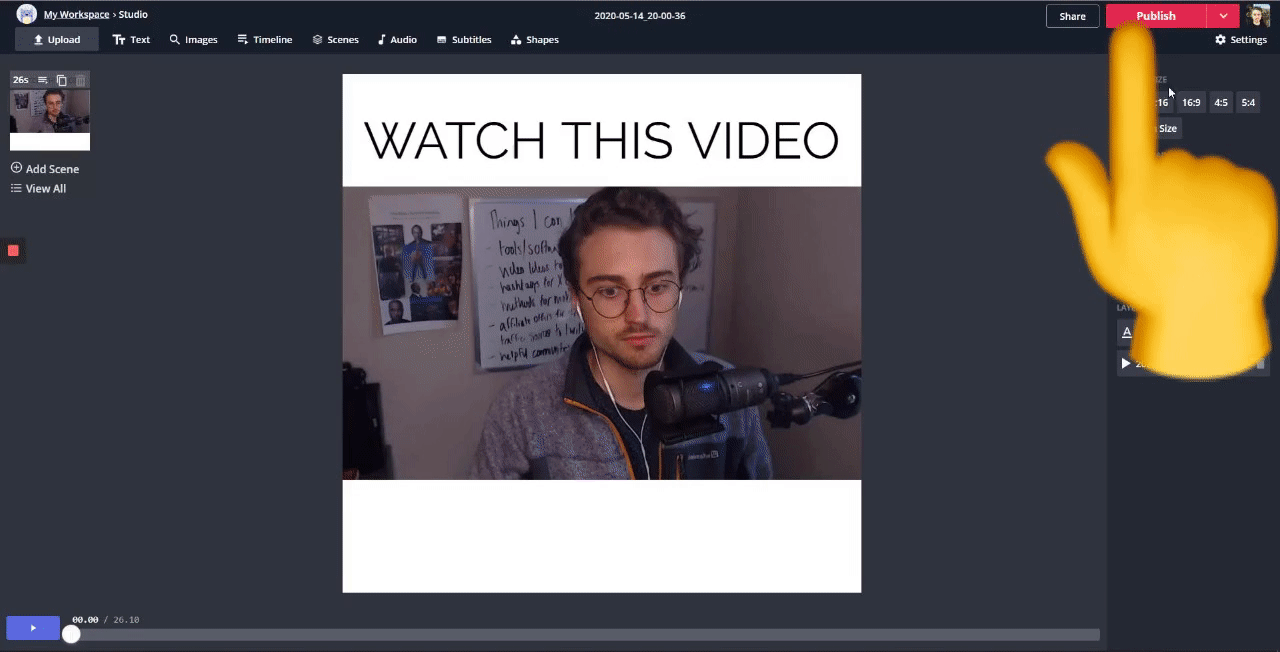Duplicate the 26s scene
The image size is (1280, 652).
(x=62, y=80)
